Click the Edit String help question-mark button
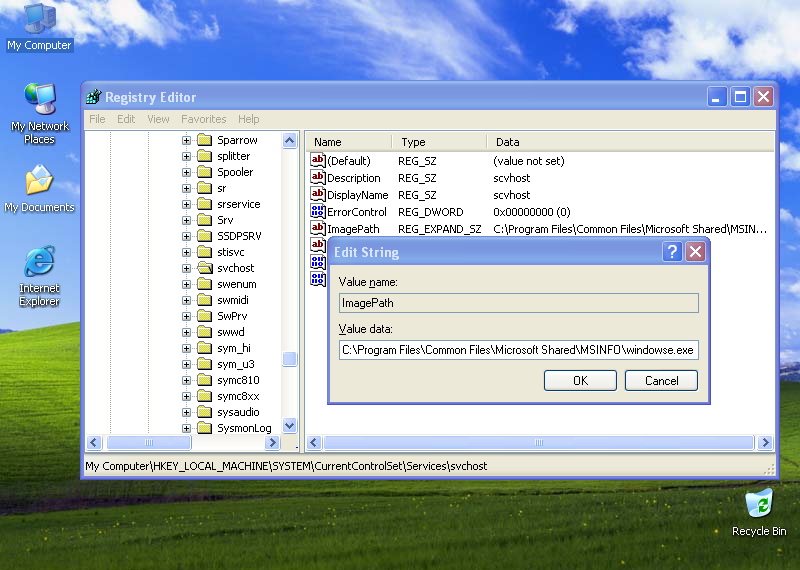 (672, 252)
